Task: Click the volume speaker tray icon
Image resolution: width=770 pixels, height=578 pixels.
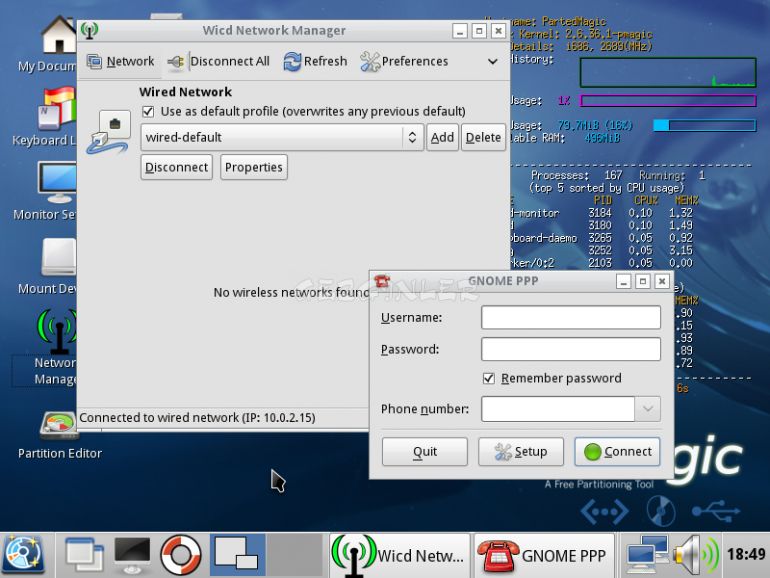Action: pyautogui.click(x=694, y=555)
